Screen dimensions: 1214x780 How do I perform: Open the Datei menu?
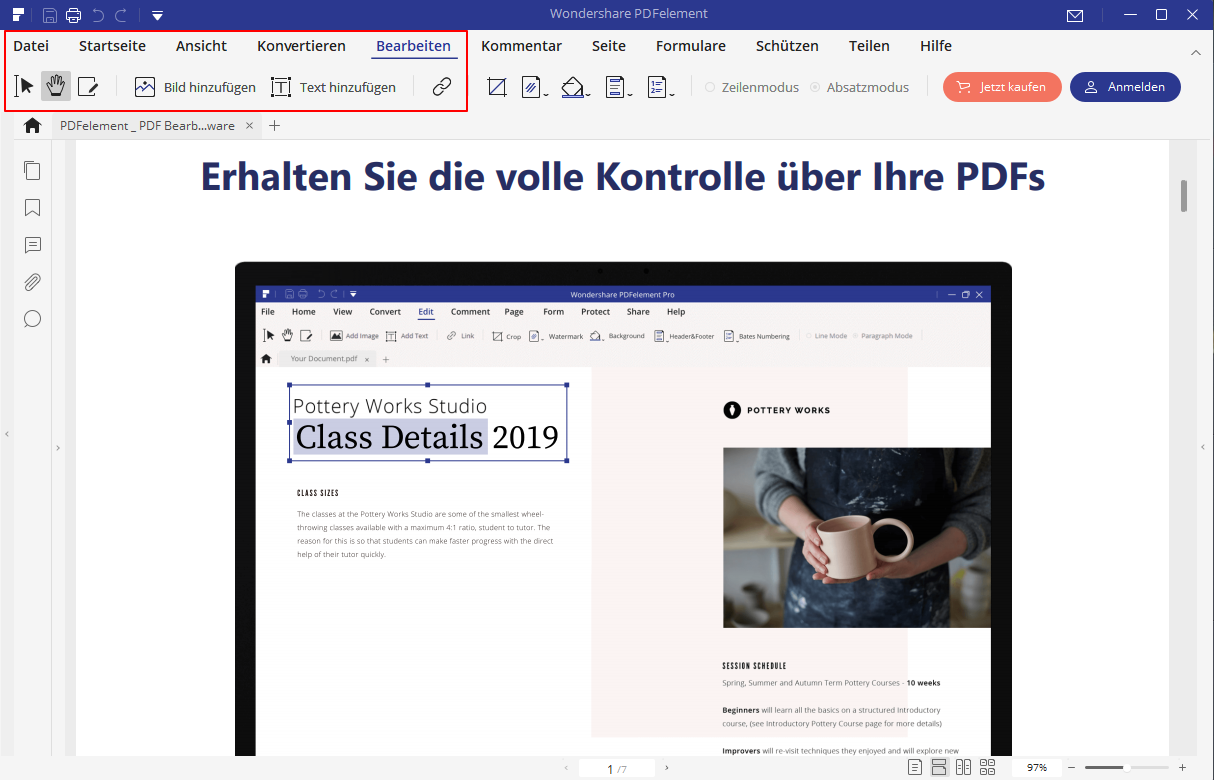[x=31, y=46]
